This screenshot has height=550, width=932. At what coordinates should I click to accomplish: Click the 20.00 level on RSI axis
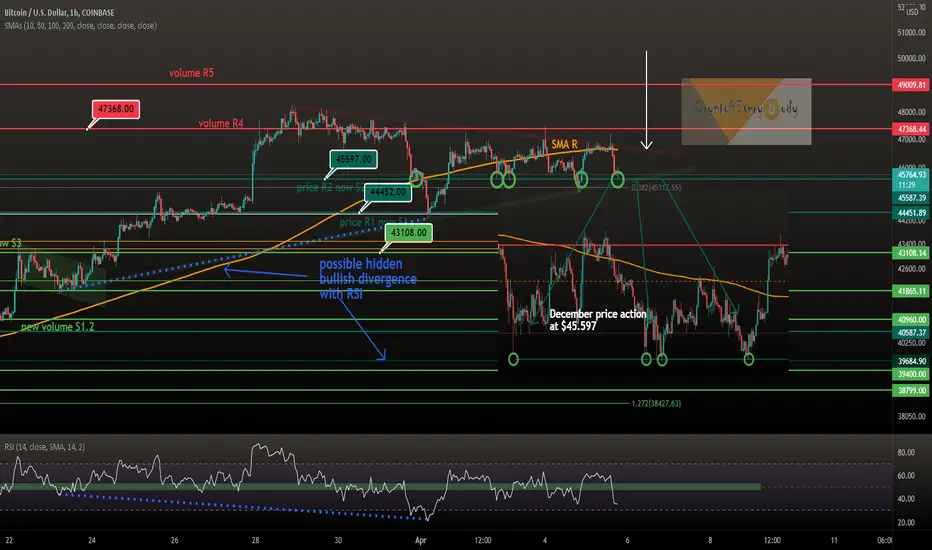point(906,523)
